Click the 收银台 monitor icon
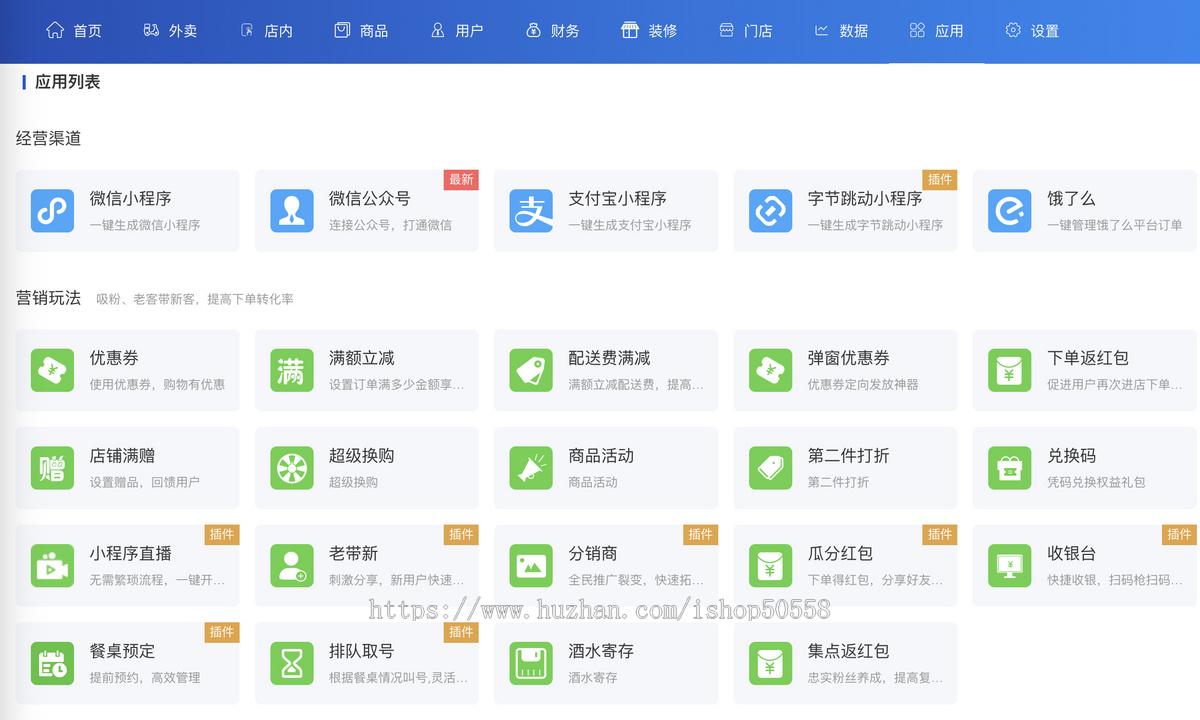1200x720 pixels. click(1010, 566)
